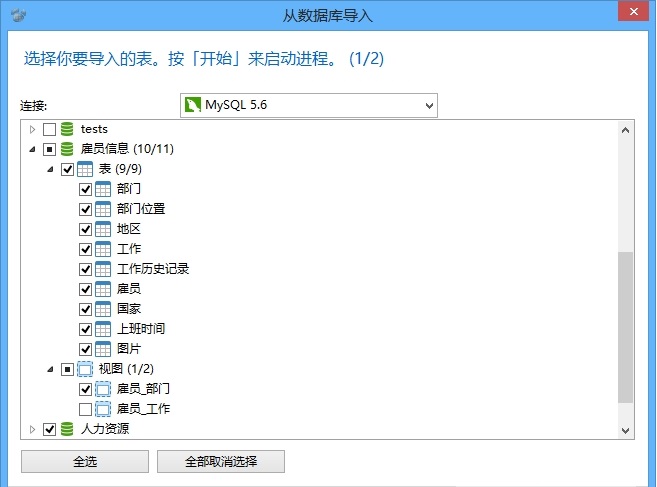Collapse the 视图 (1/2) group

50,369
